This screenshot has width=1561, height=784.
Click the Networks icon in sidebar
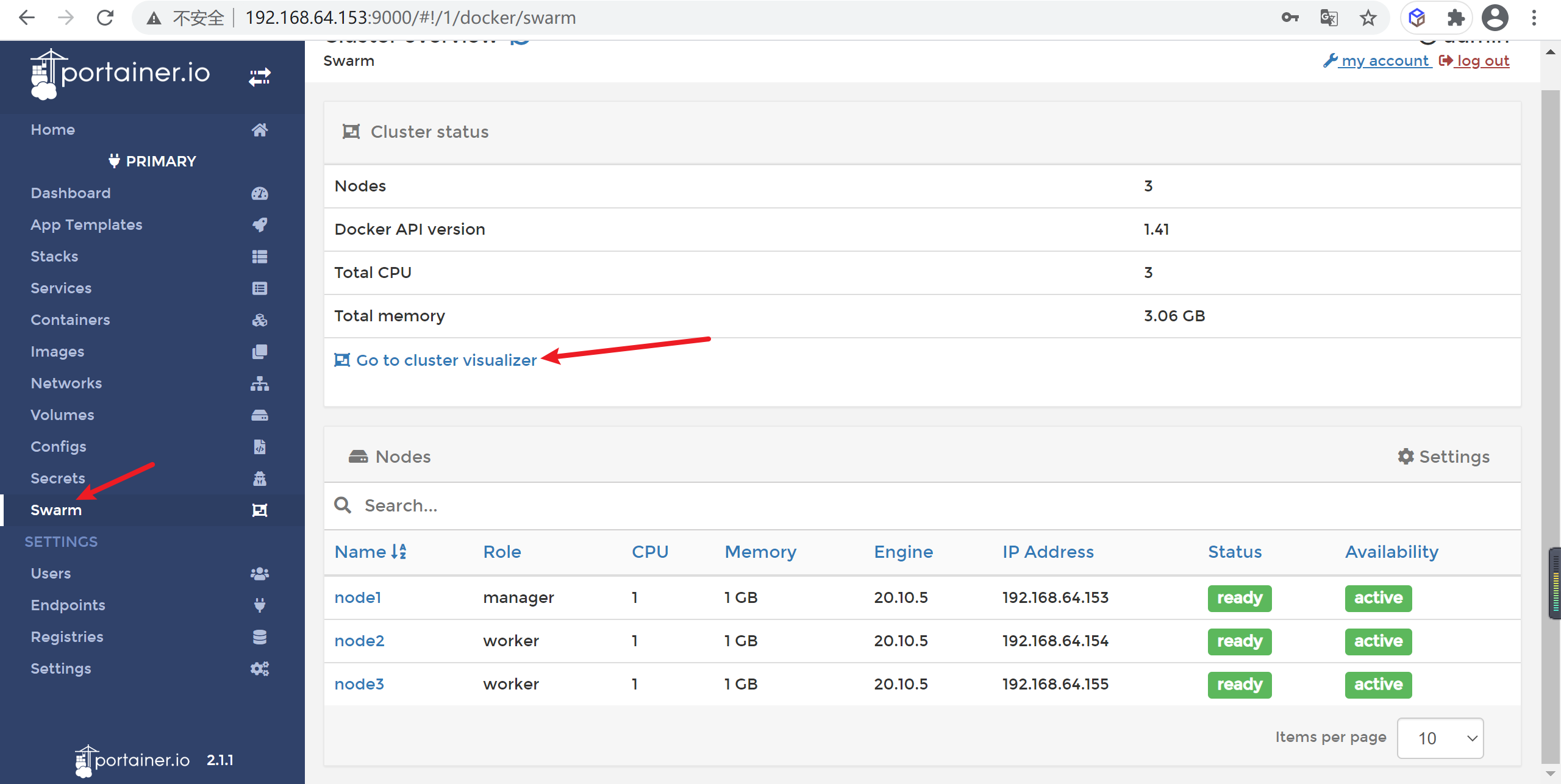click(258, 384)
